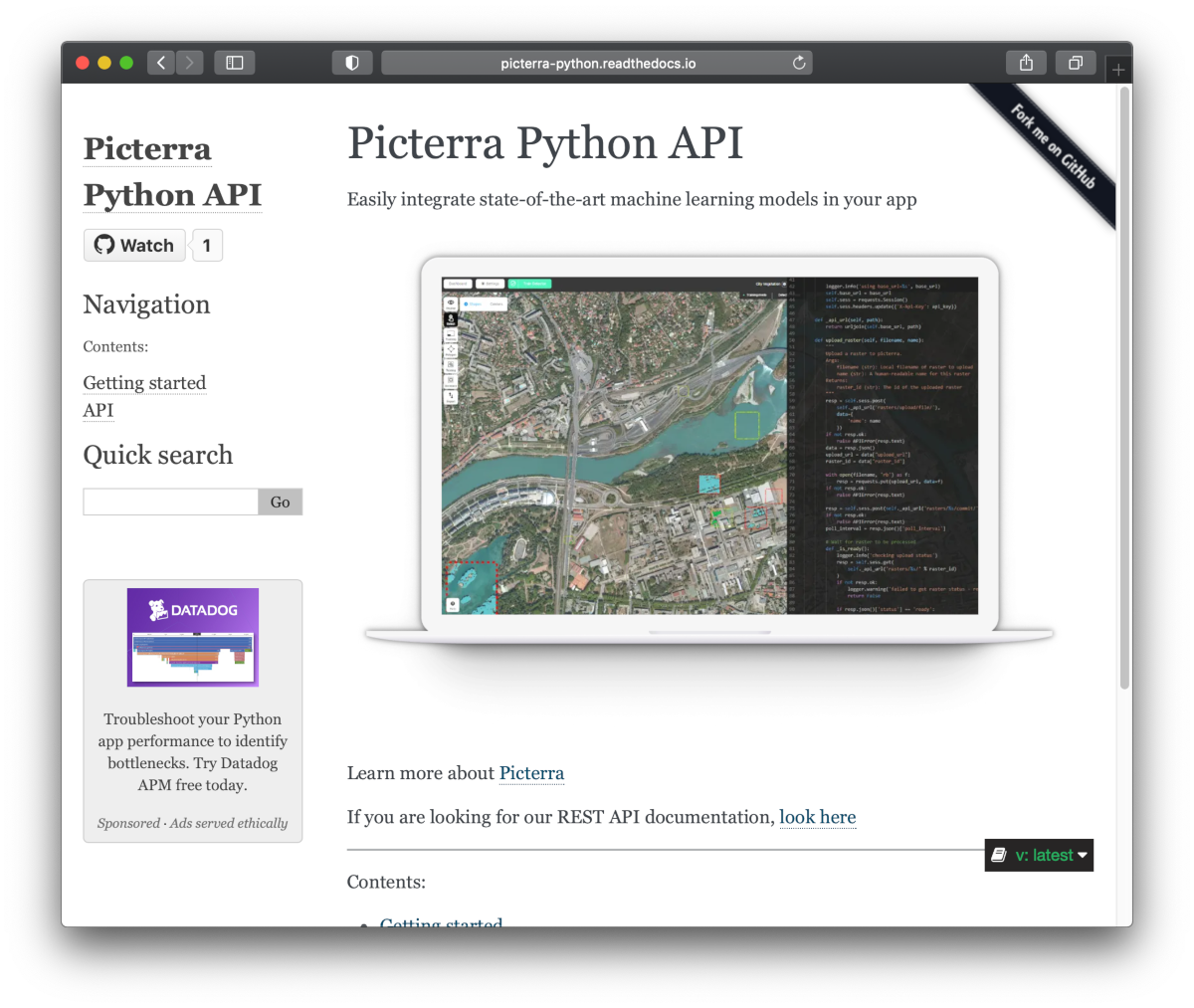Click the forward navigation arrow

(x=189, y=62)
